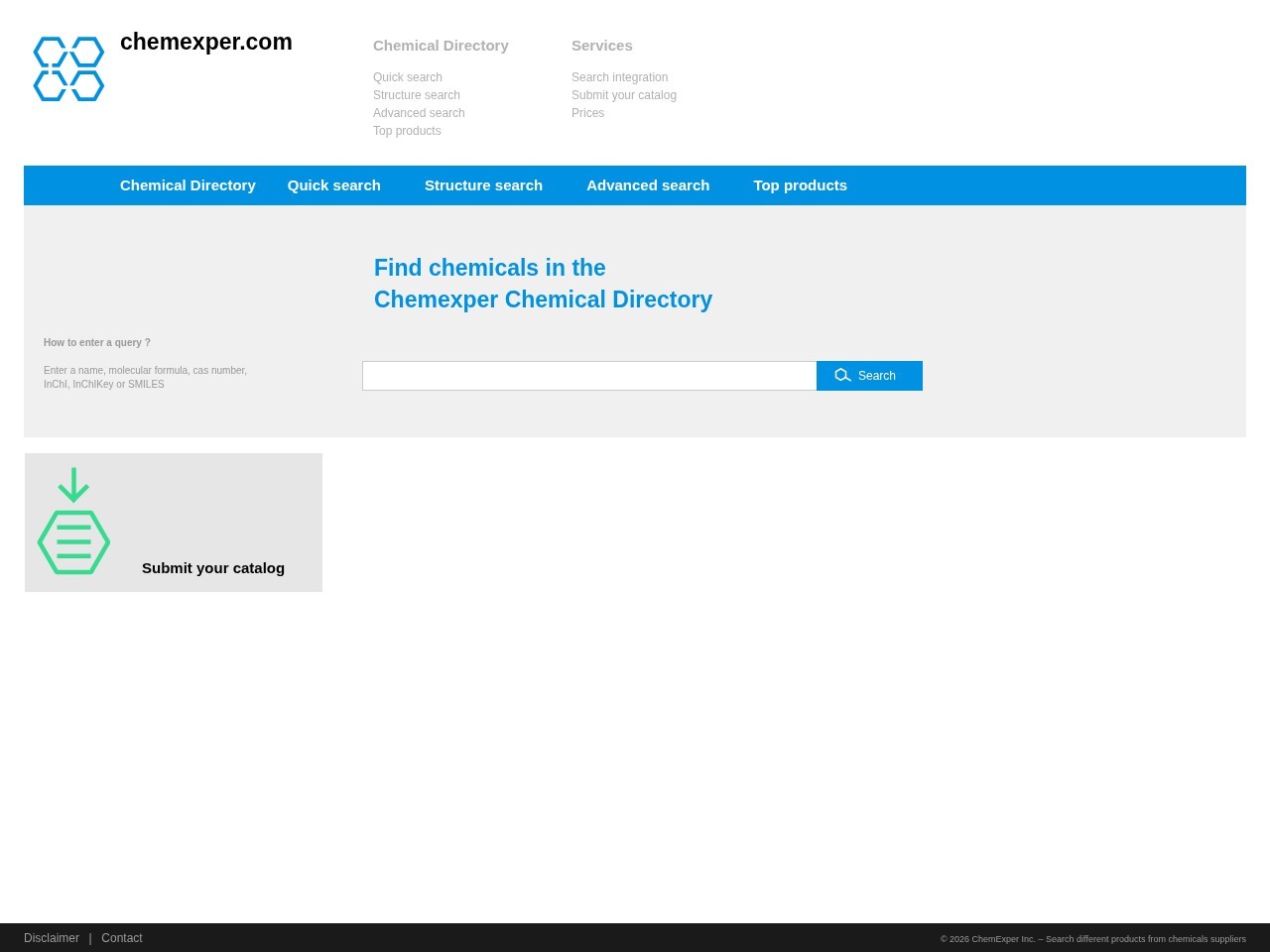
Task: Click inside the chemical search input field
Action: 589,376
